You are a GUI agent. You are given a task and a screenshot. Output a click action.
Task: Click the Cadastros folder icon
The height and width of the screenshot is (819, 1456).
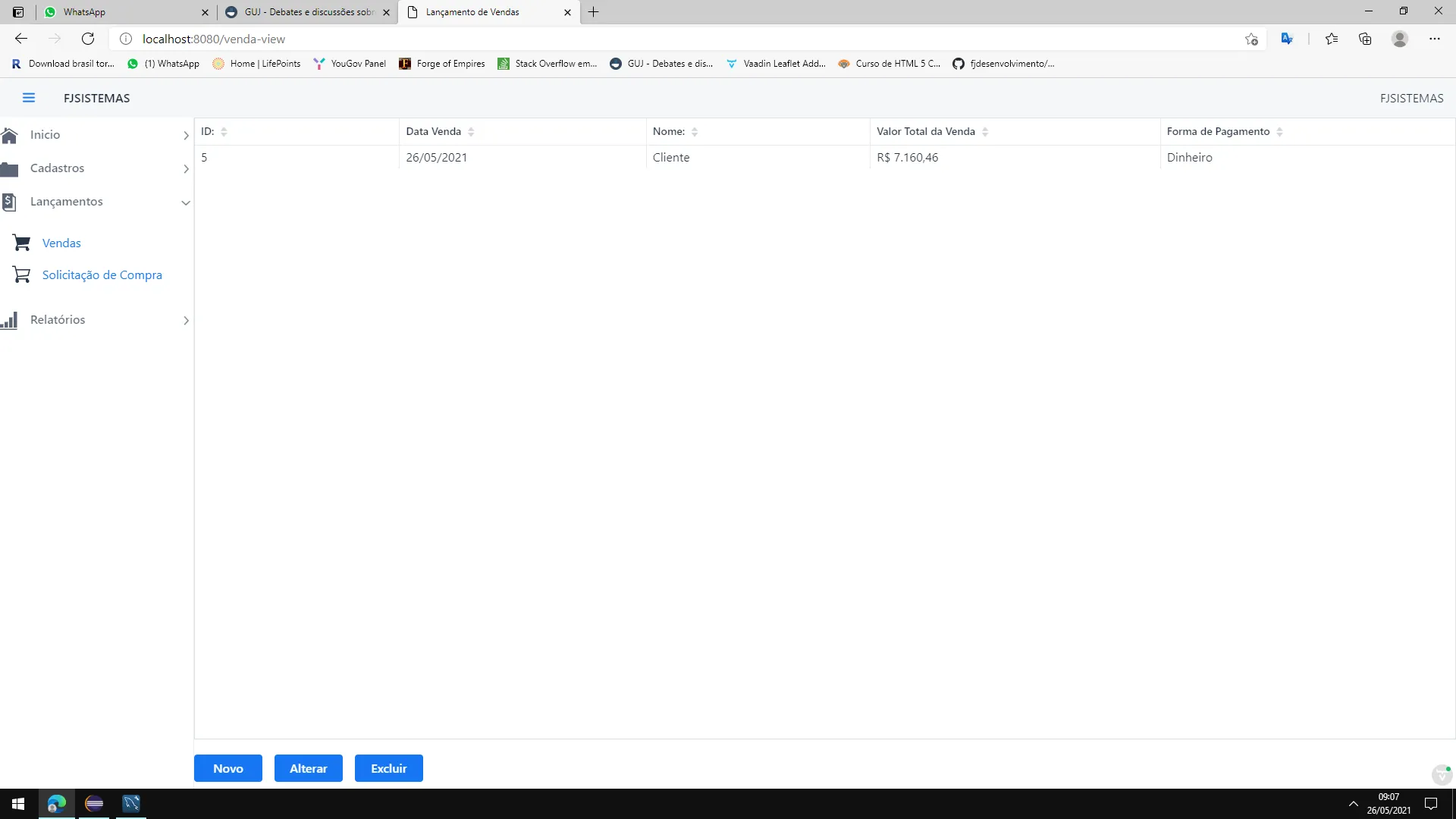tap(9, 168)
